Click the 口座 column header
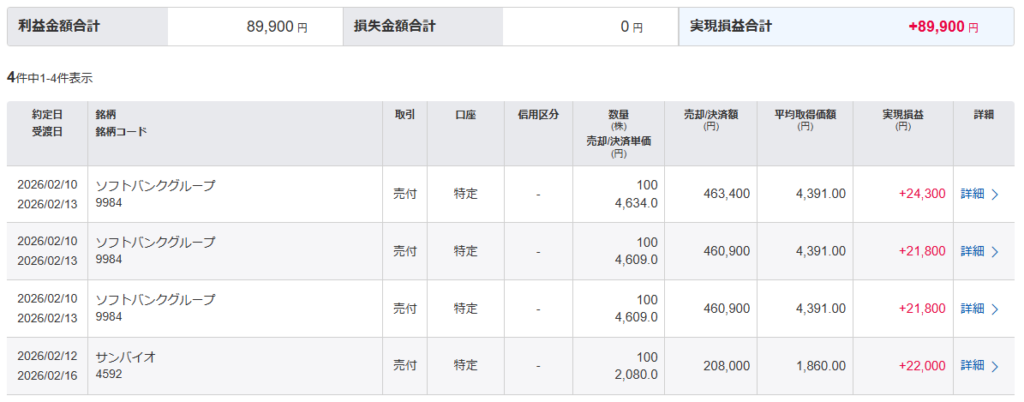Image resolution: width=1024 pixels, height=402 pixels. click(465, 115)
